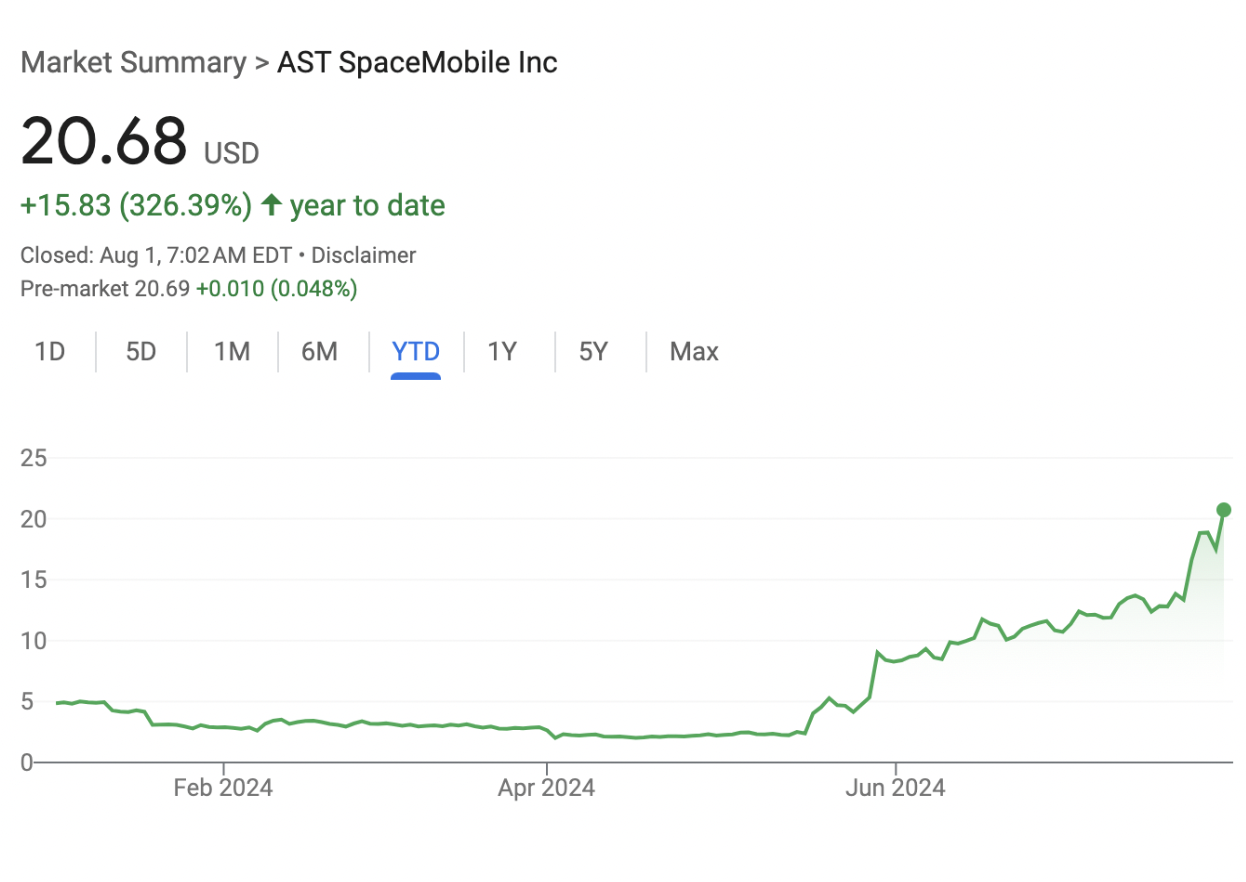Click the Feb 2024 axis label
The height and width of the screenshot is (882, 1246).
click(222, 787)
